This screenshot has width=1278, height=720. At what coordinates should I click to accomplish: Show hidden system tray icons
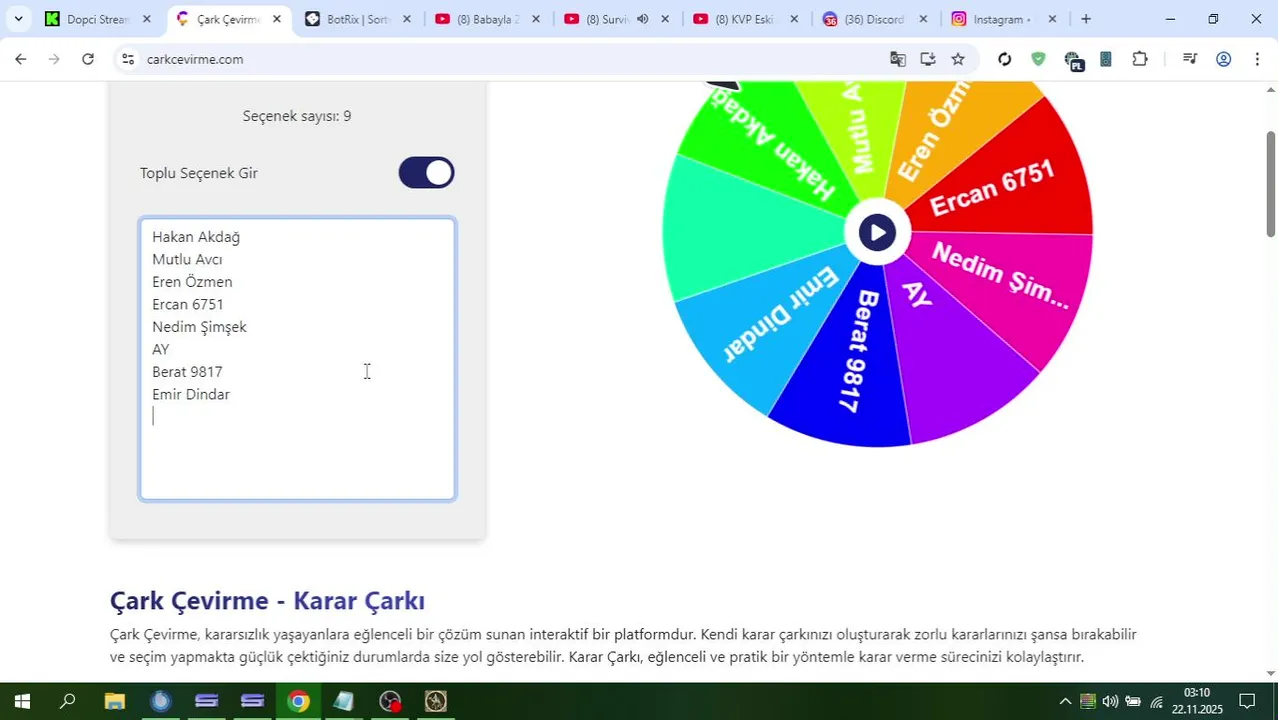tap(1065, 701)
